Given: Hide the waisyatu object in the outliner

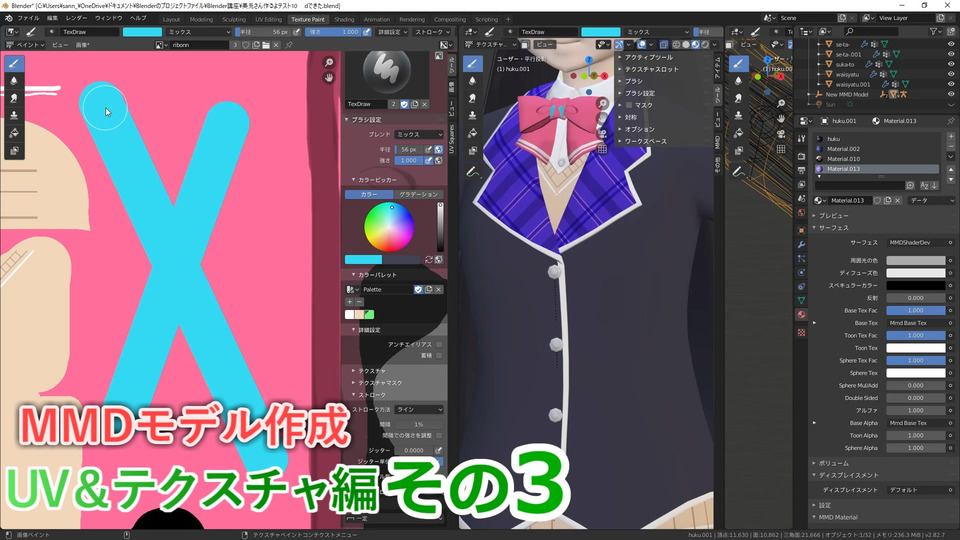Looking at the screenshot, I should coord(950,74).
